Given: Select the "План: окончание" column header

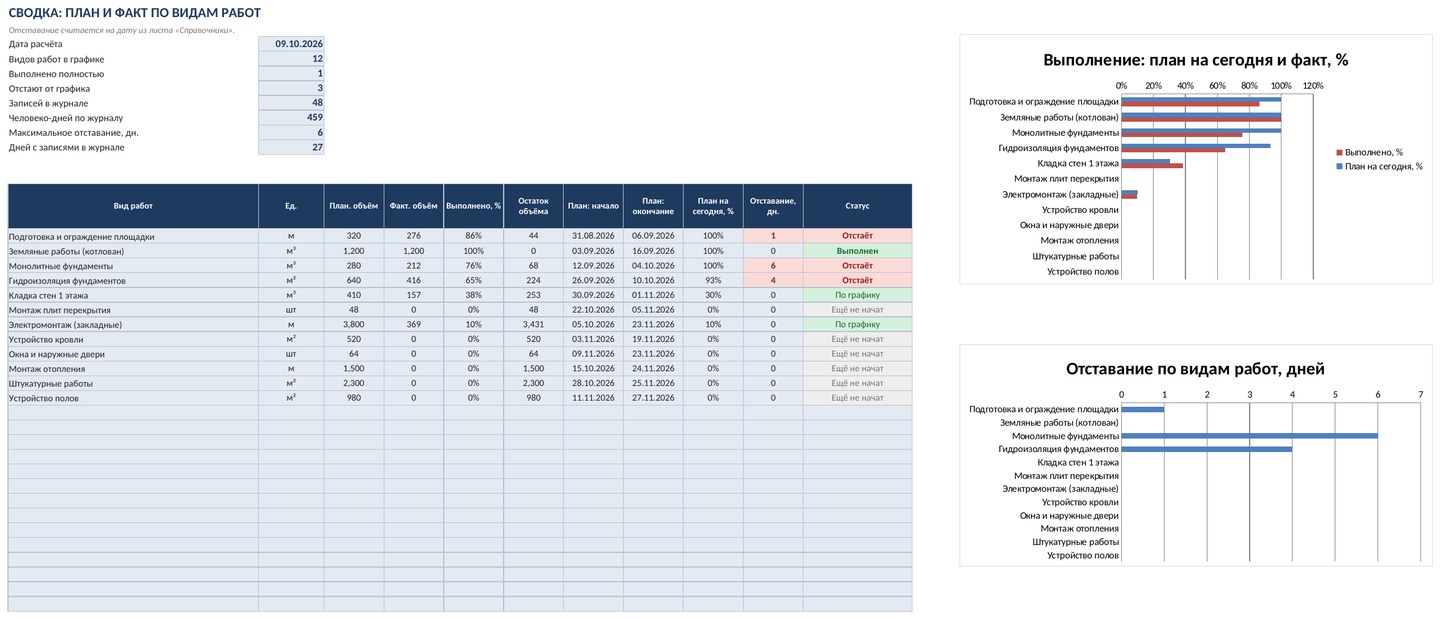Looking at the screenshot, I should (x=653, y=206).
